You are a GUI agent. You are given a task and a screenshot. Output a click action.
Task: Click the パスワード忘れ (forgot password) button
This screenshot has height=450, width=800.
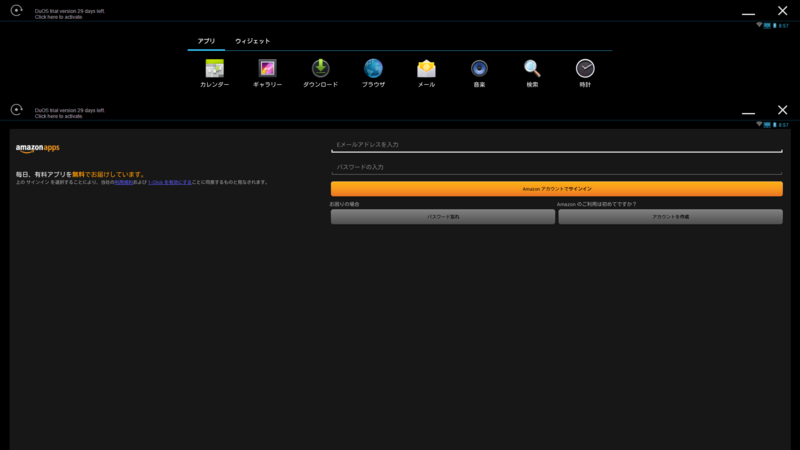tap(443, 217)
